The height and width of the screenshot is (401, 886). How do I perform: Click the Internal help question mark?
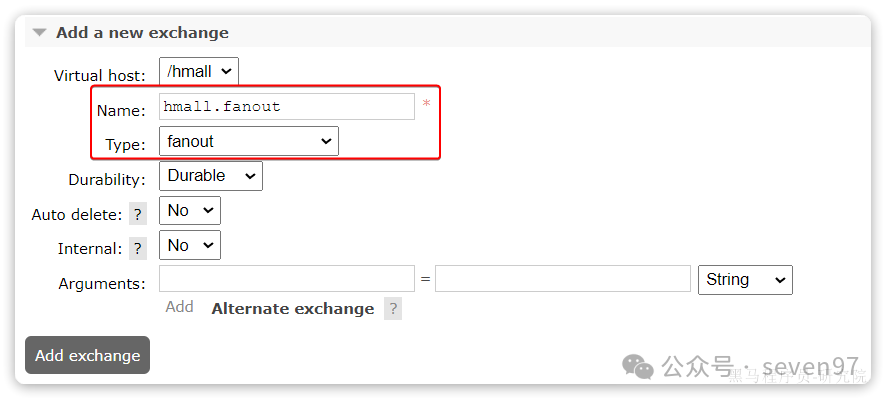138,249
